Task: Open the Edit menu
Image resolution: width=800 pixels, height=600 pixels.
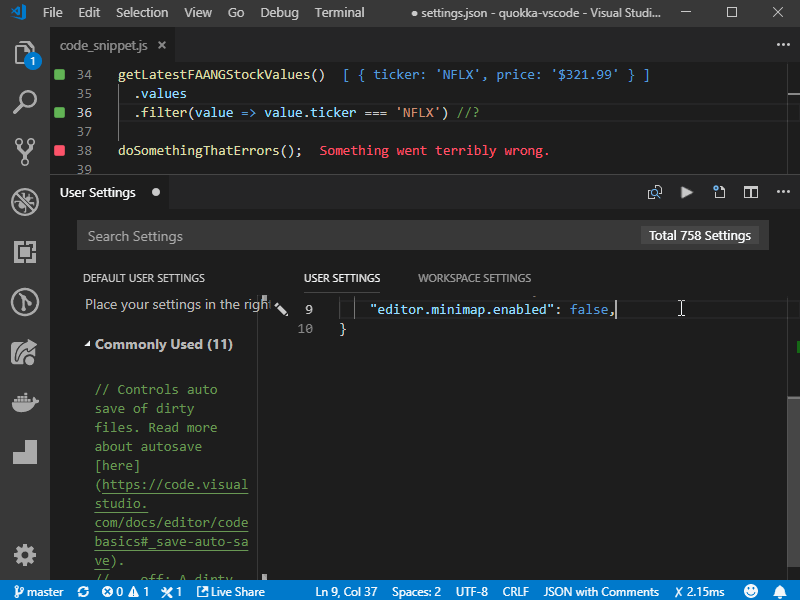Action: pos(89,13)
